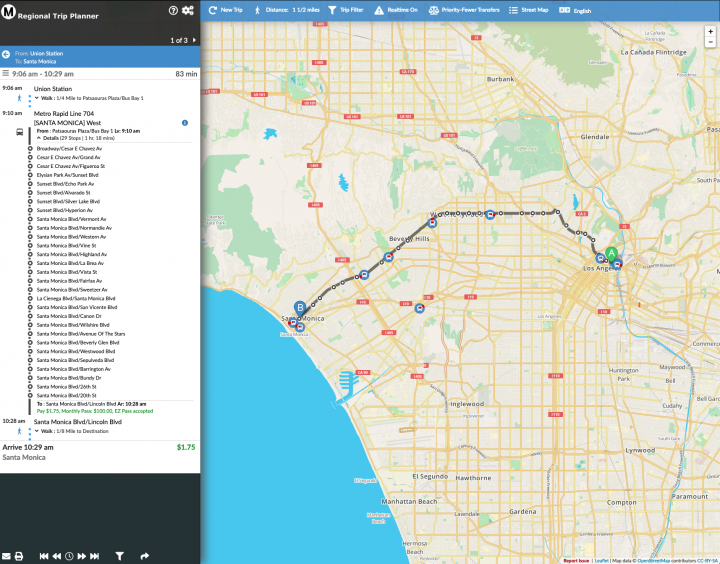This screenshot has height=564, width=720.
Task: Expand walk 1/8 Mile to Destination
Action: tap(72, 431)
